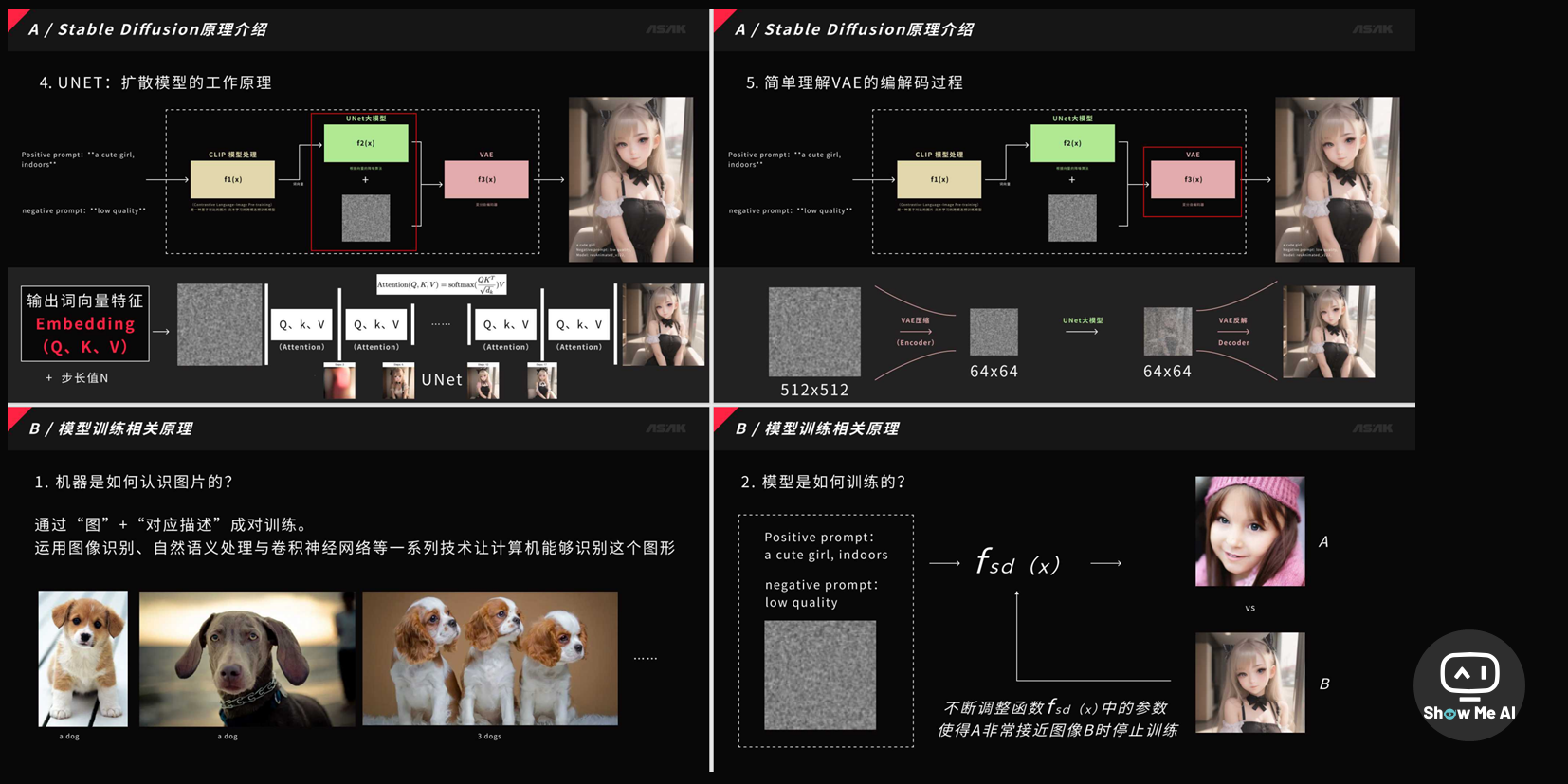Open the brown dog photo with chain collar

pos(246,659)
